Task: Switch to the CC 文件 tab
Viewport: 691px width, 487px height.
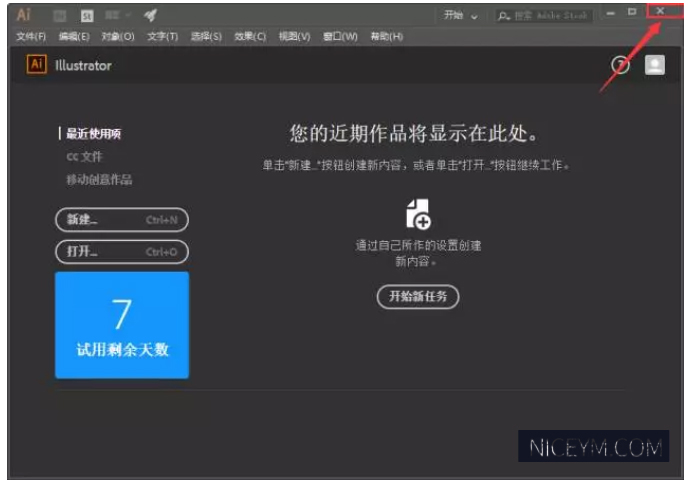Action: pos(84,156)
